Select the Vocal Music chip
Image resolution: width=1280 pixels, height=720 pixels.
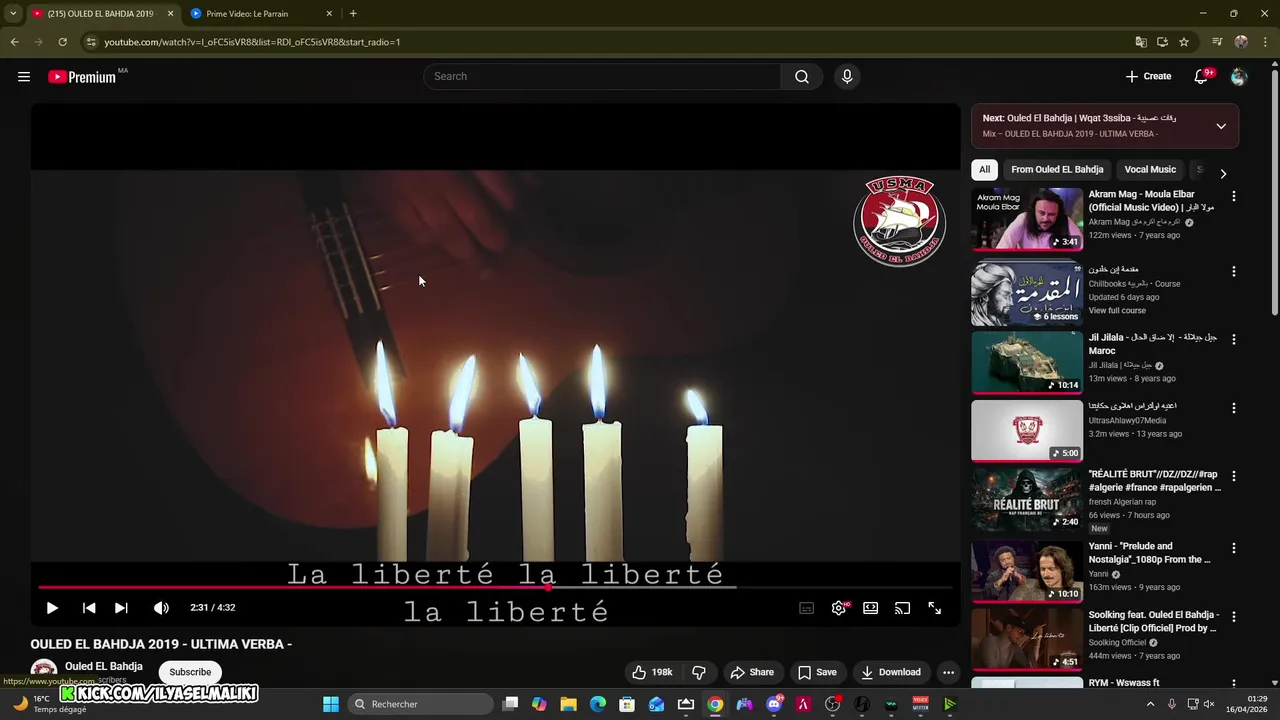(x=1150, y=169)
